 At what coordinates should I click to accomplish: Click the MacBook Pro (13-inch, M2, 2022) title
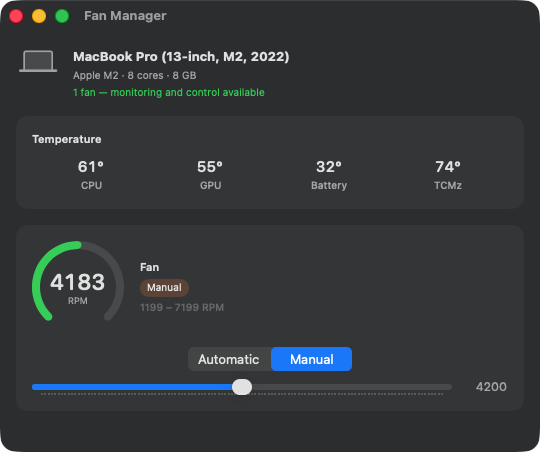coord(181,56)
